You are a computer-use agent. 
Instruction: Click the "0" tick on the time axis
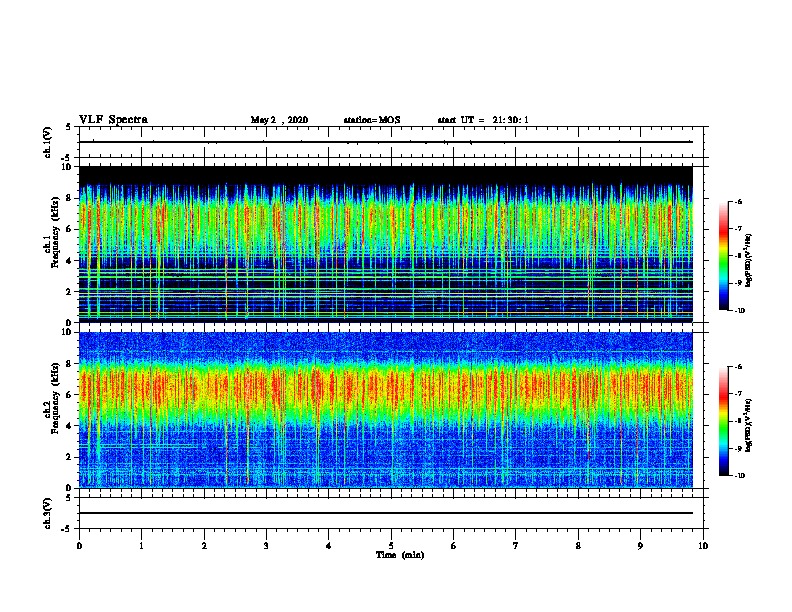click(79, 546)
